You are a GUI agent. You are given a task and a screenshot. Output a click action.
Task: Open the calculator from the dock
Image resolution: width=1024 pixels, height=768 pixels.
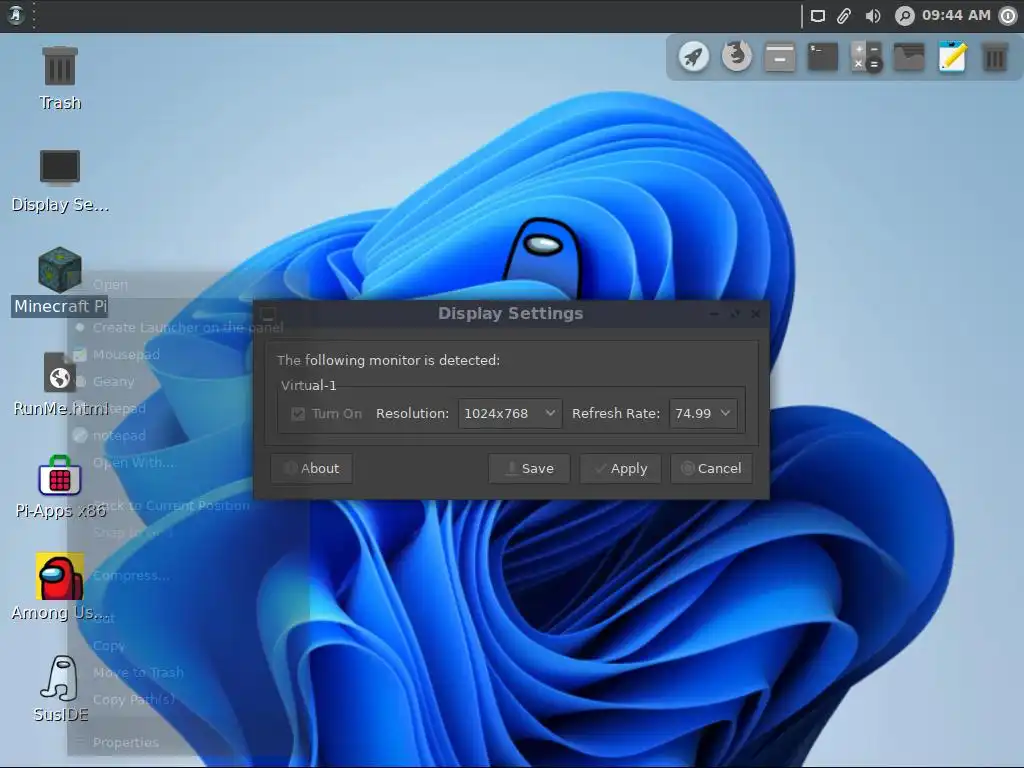tap(866, 57)
